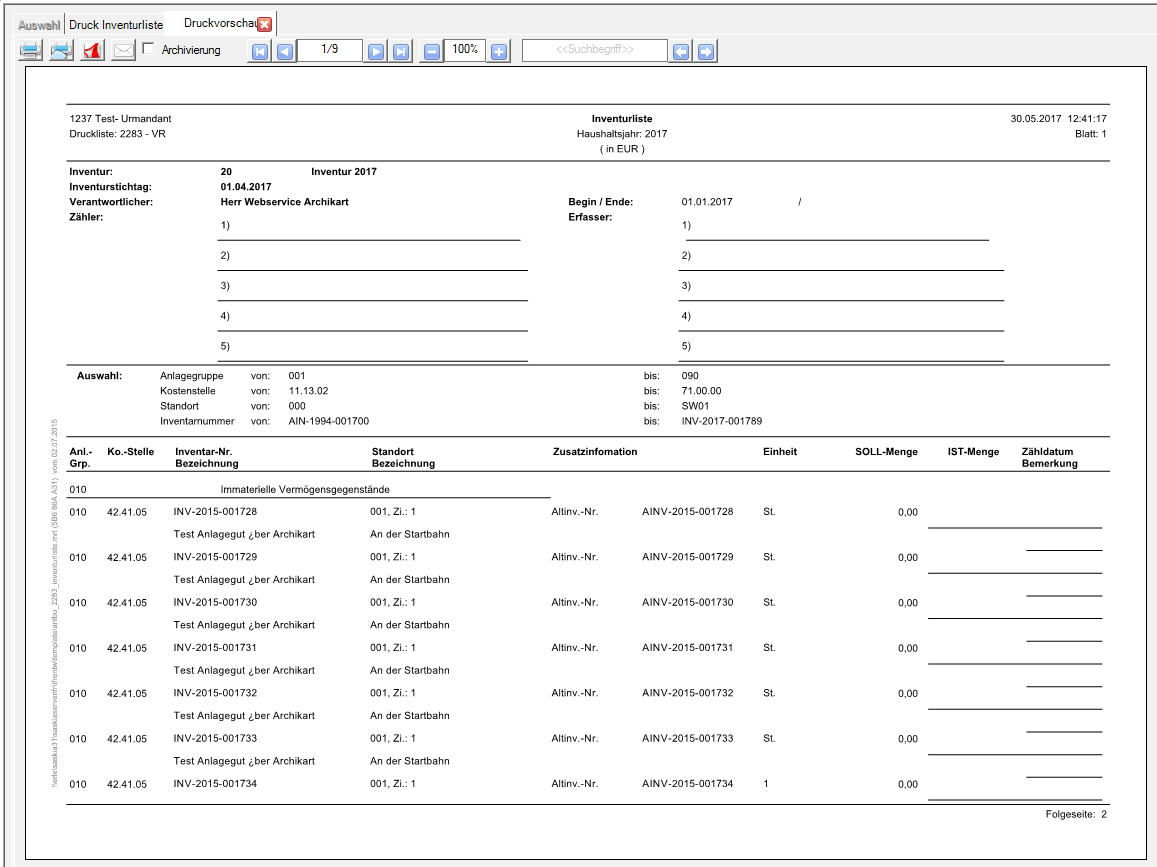Zoom out with the minus button
Viewport: 1157px width, 867px height.
(431, 51)
